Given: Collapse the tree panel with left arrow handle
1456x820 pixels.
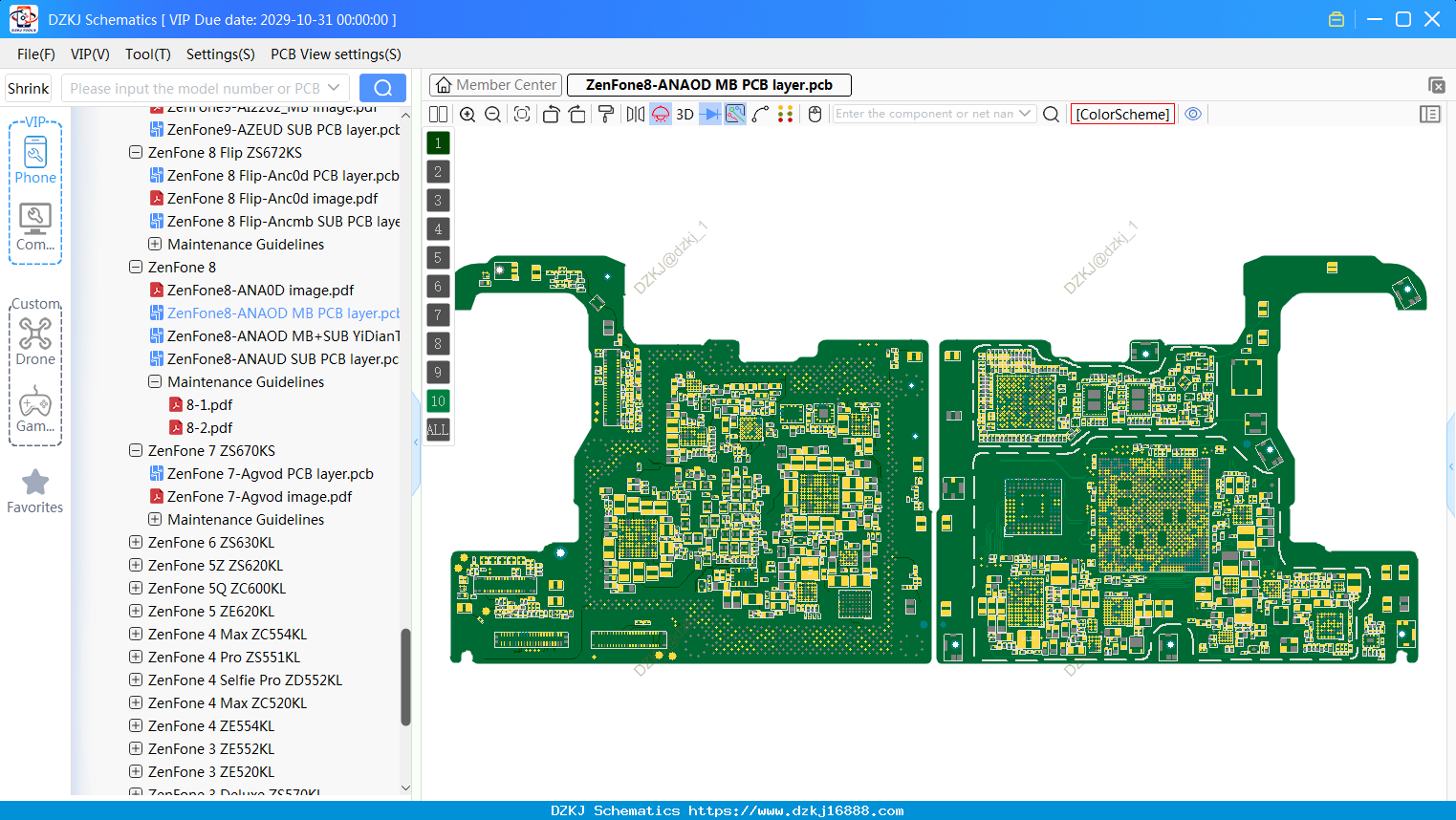Looking at the screenshot, I should click(x=416, y=442).
